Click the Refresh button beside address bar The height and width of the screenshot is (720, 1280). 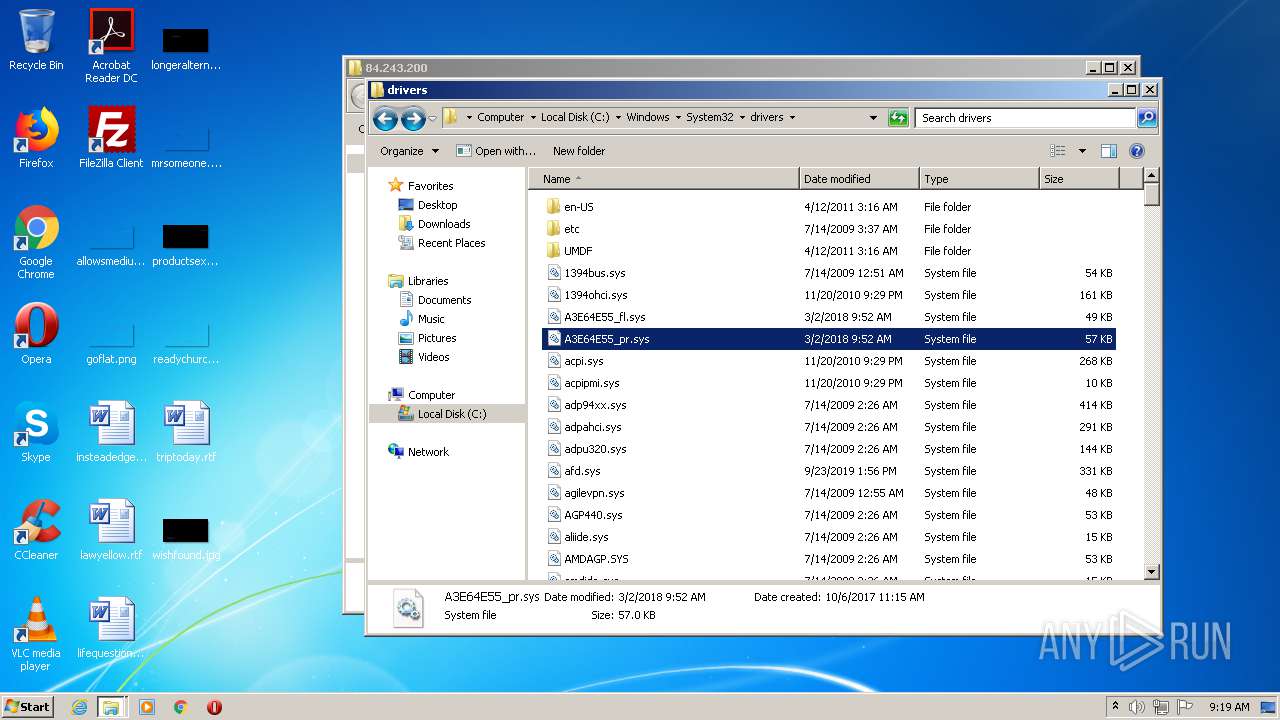click(898, 118)
